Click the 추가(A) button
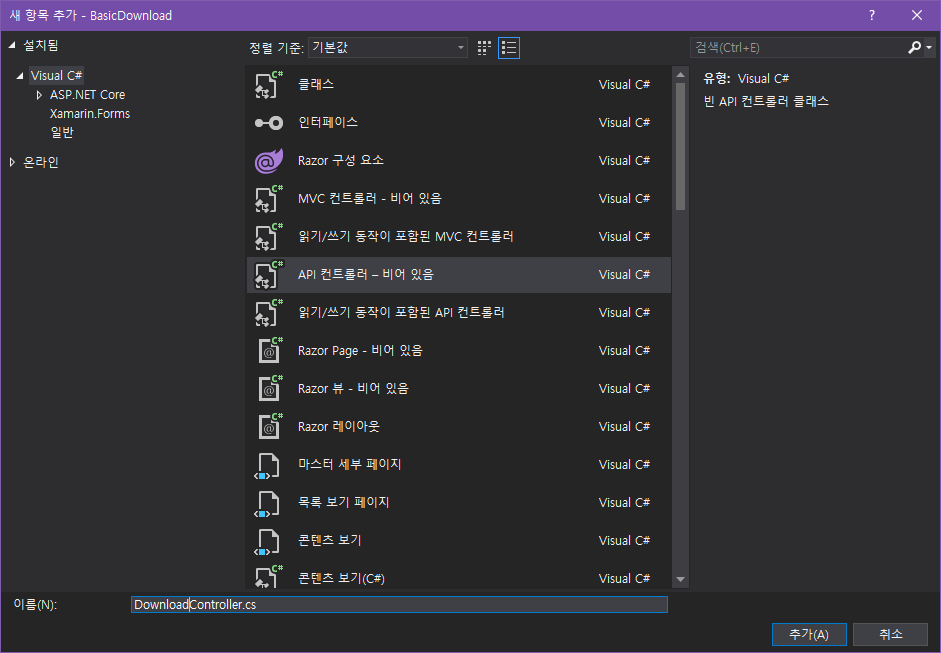The width and height of the screenshot is (941, 653). (x=808, y=634)
